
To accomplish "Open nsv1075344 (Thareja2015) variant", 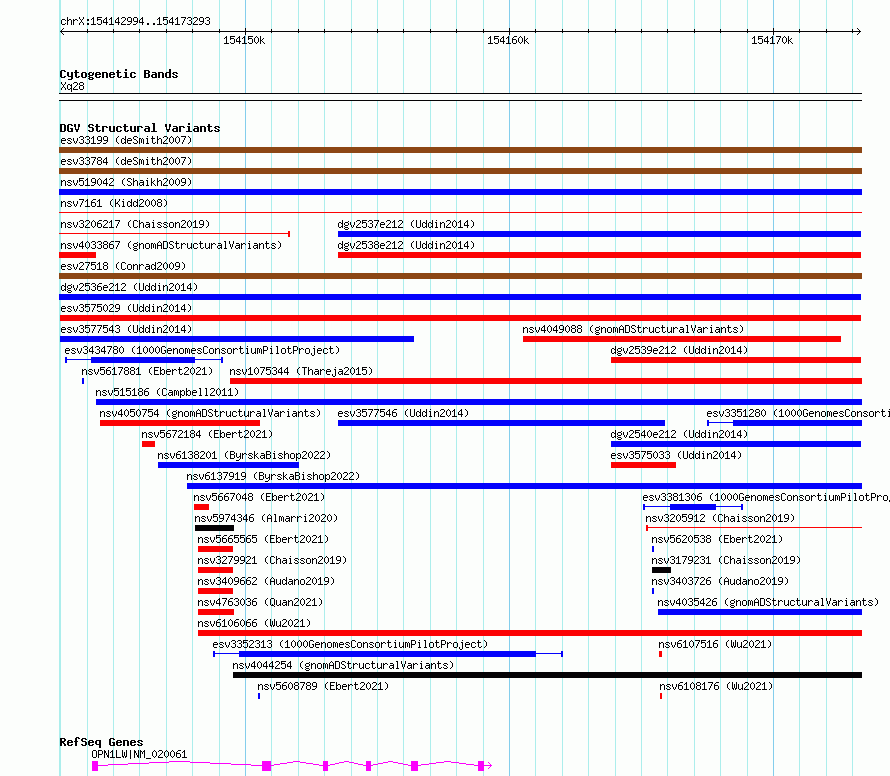I will click(301, 371).
